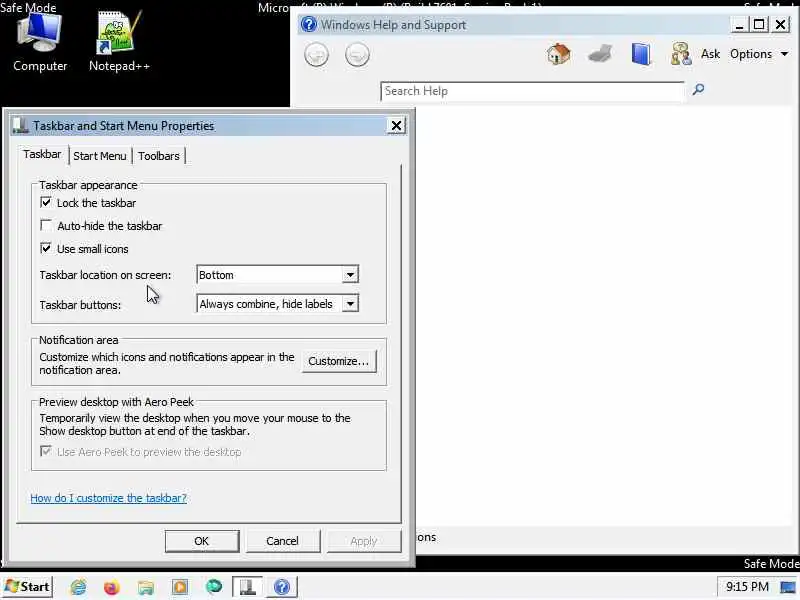Uncheck Use small icons
Screen dimensions: 800x600
tap(46, 248)
